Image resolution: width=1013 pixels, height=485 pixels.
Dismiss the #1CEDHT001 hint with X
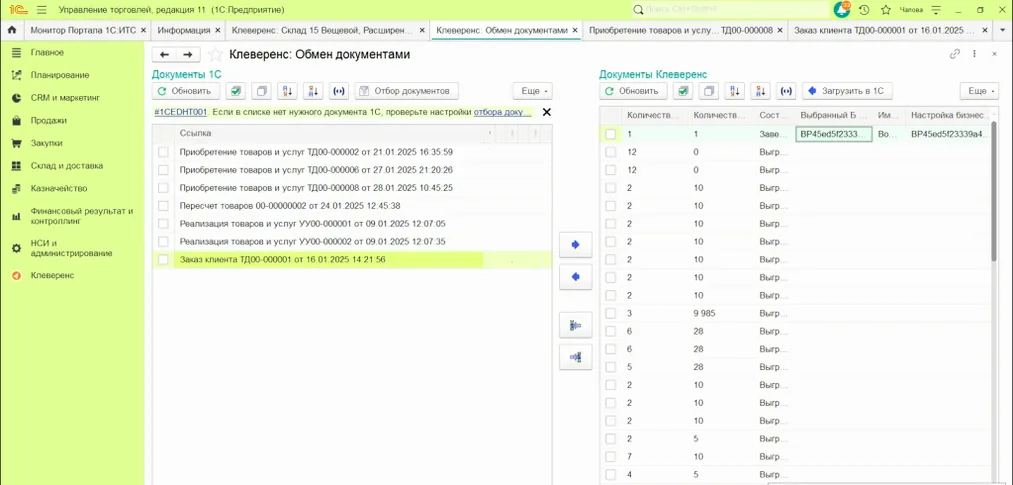(547, 112)
